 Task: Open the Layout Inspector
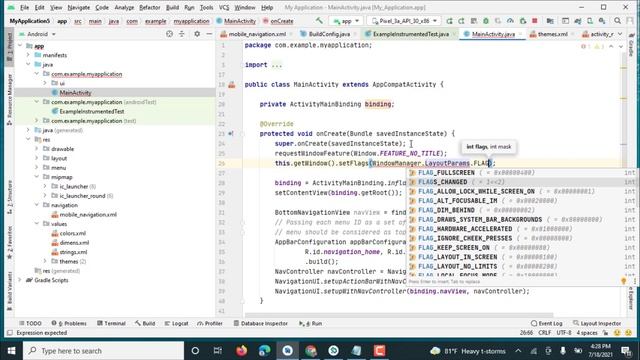coord(597,323)
